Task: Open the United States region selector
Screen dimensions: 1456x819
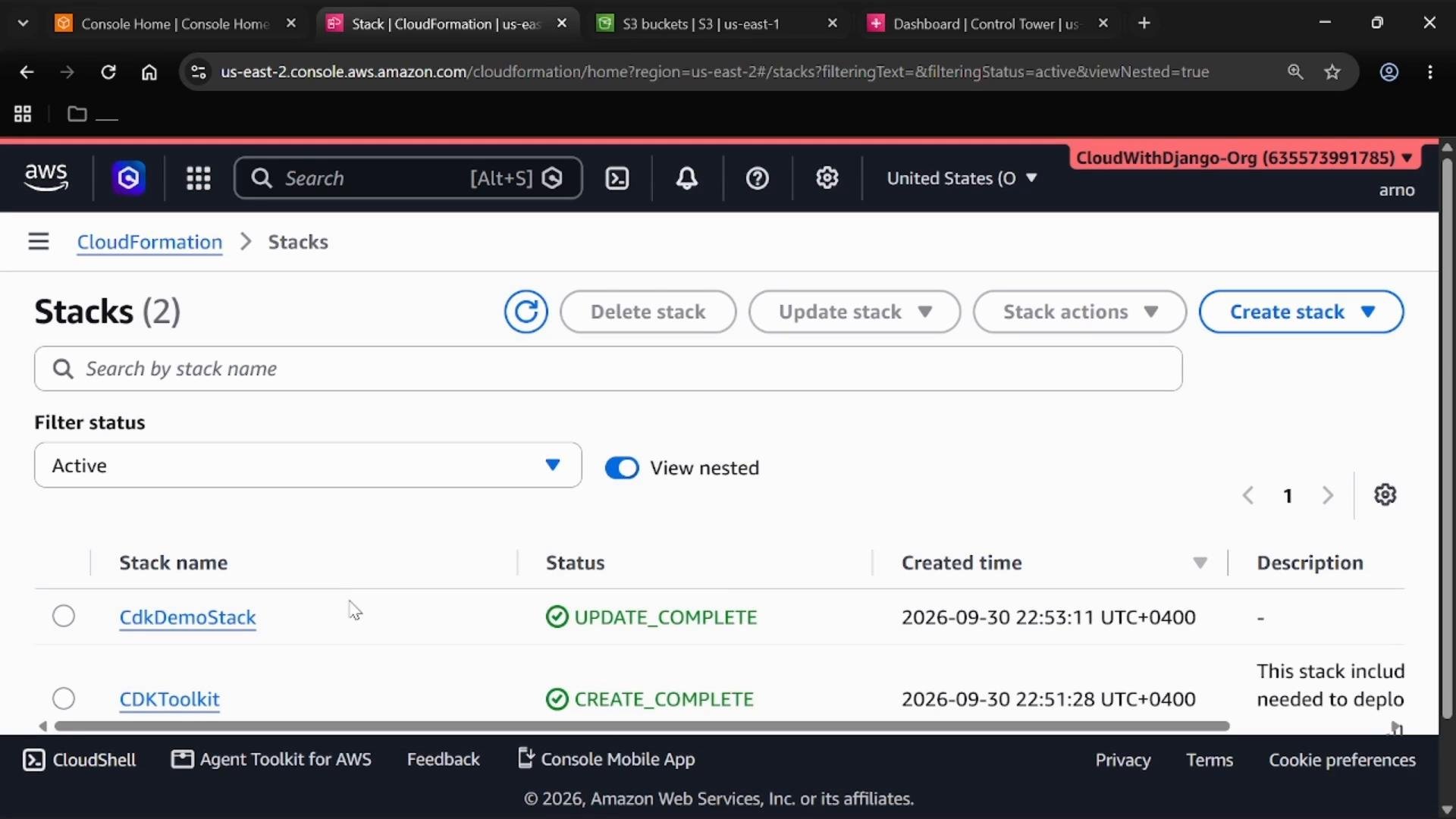Action: [962, 178]
